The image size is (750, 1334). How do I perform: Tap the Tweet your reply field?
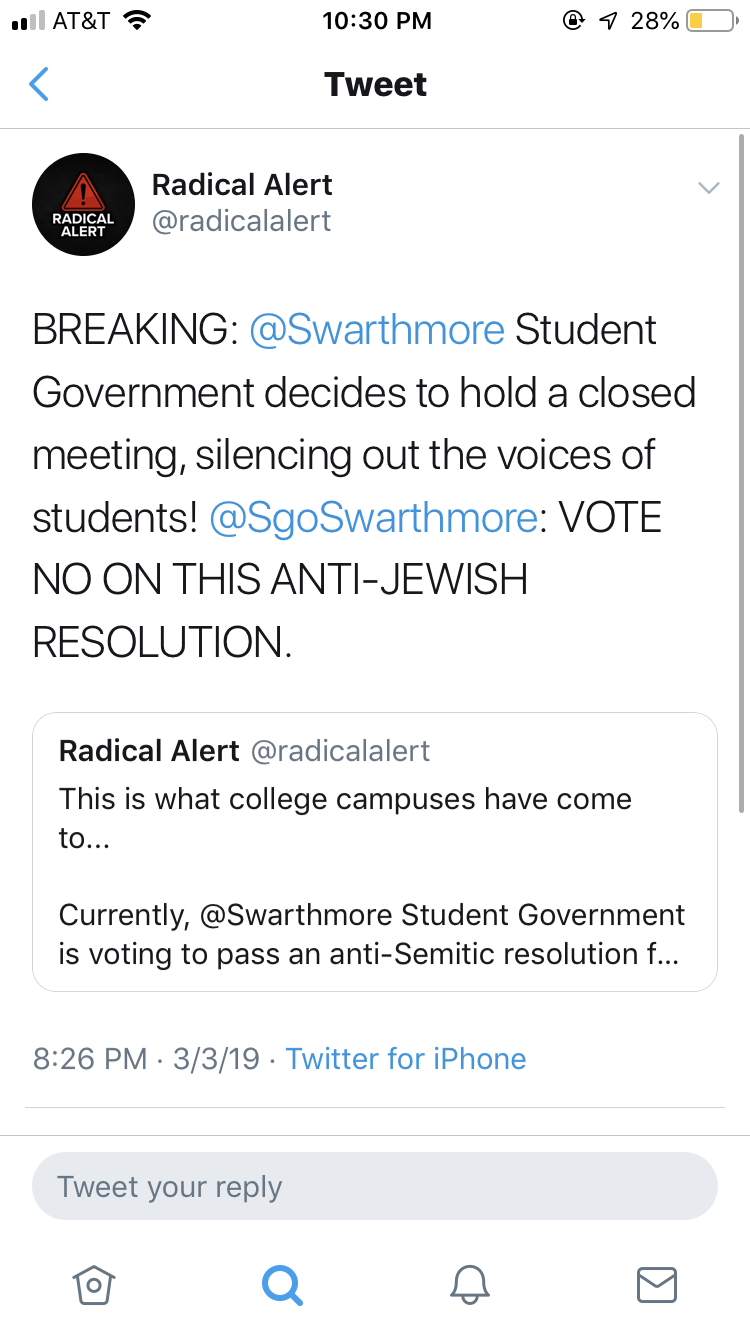375,1187
